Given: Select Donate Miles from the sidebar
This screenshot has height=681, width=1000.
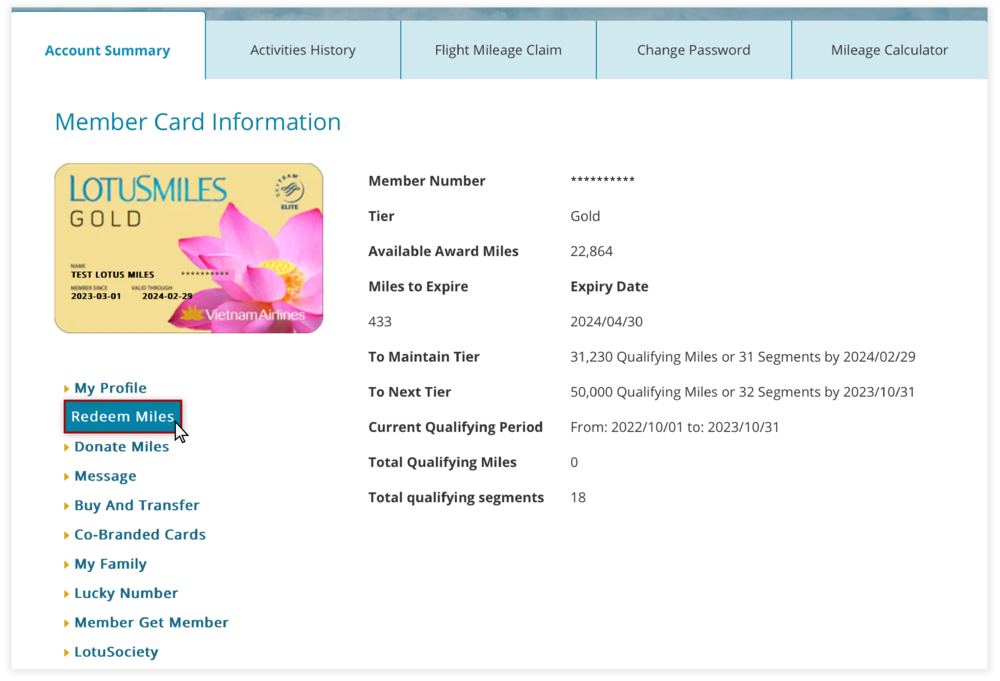Looking at the screenshot, I should click(x=121, y=446).
